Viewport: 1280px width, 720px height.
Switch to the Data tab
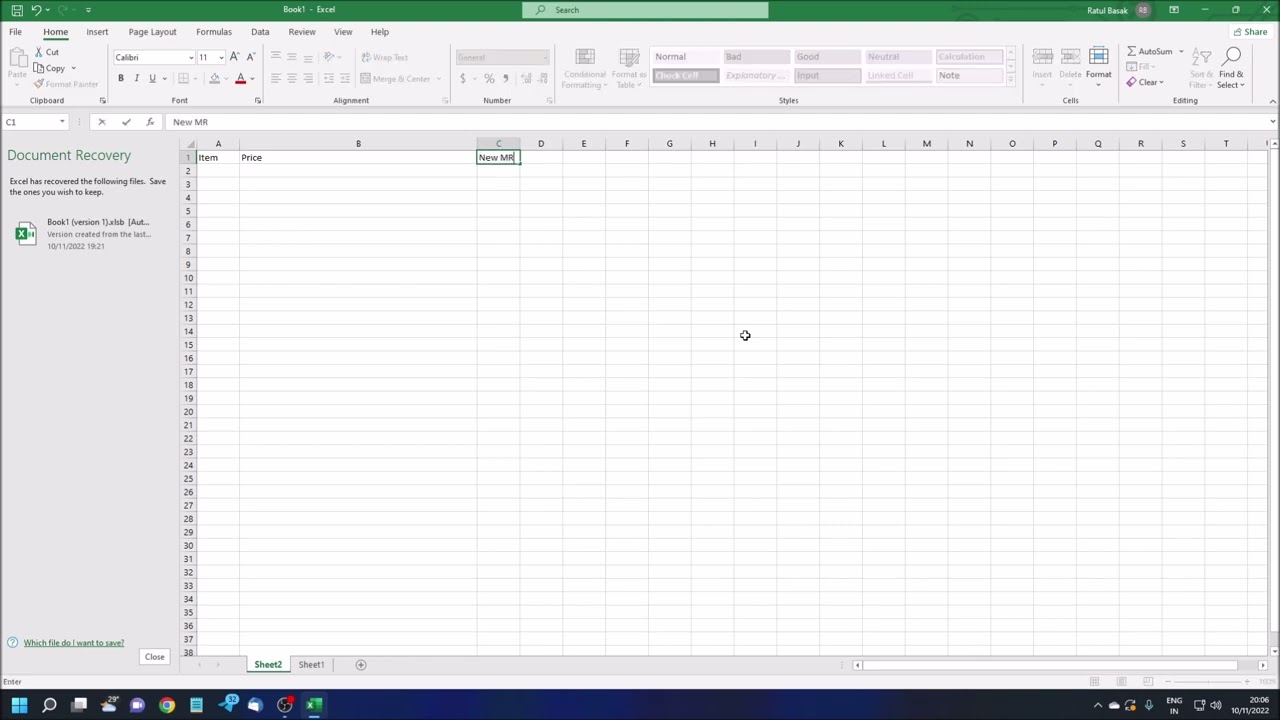(x=260, y=32)
